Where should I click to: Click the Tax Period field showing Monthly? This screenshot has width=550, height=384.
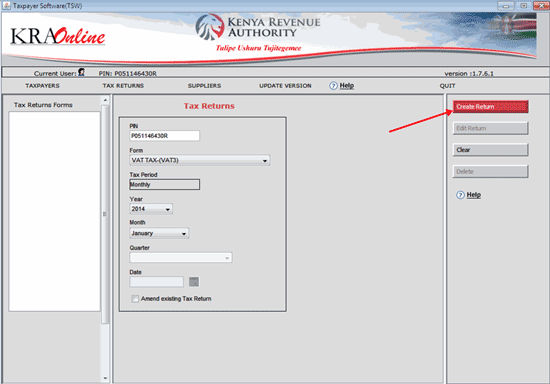165,184
